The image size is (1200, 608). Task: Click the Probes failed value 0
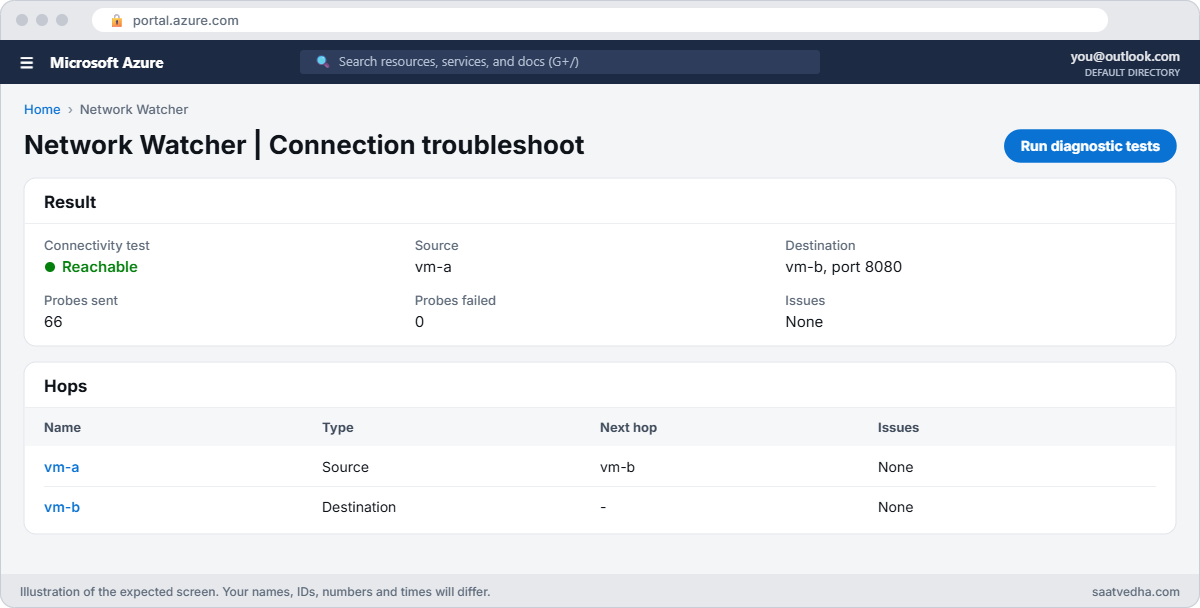419,322
